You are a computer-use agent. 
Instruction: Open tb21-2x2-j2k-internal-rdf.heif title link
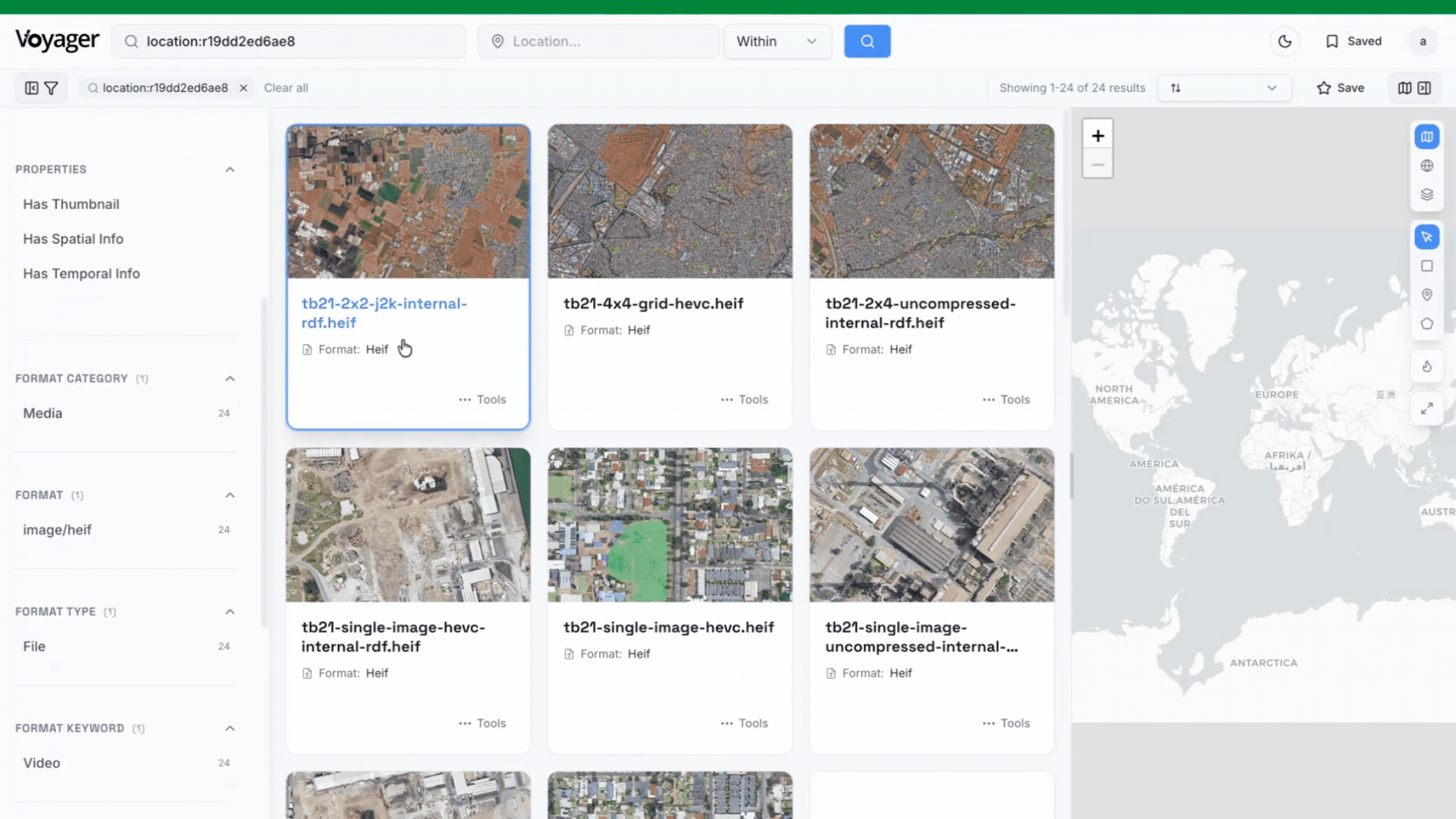tap(384, 313)
